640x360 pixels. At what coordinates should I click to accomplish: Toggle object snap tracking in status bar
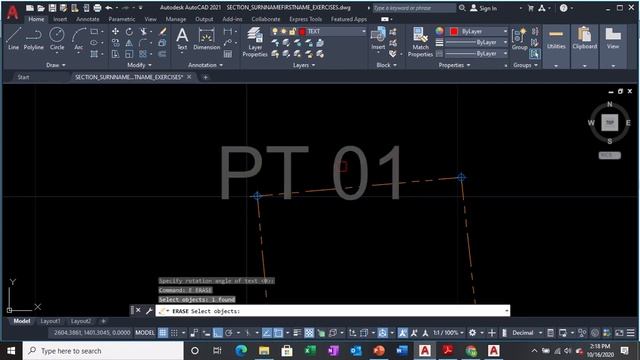267,333
